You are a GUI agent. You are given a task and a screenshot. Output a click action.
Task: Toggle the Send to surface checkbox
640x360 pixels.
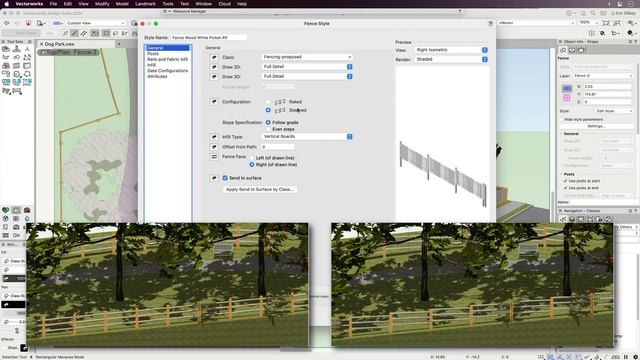click(225, 178)
